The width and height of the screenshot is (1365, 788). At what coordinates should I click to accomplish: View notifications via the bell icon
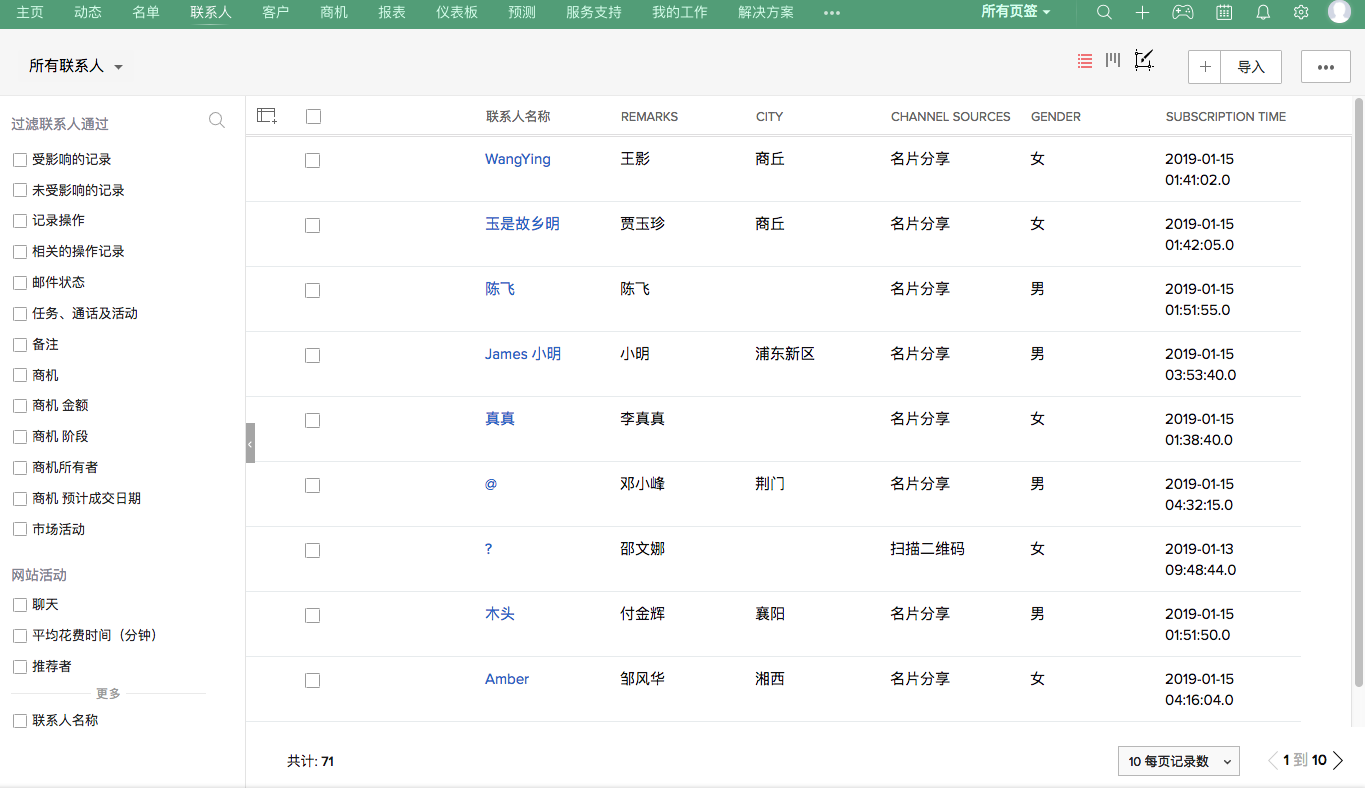tap(1262, 13)
